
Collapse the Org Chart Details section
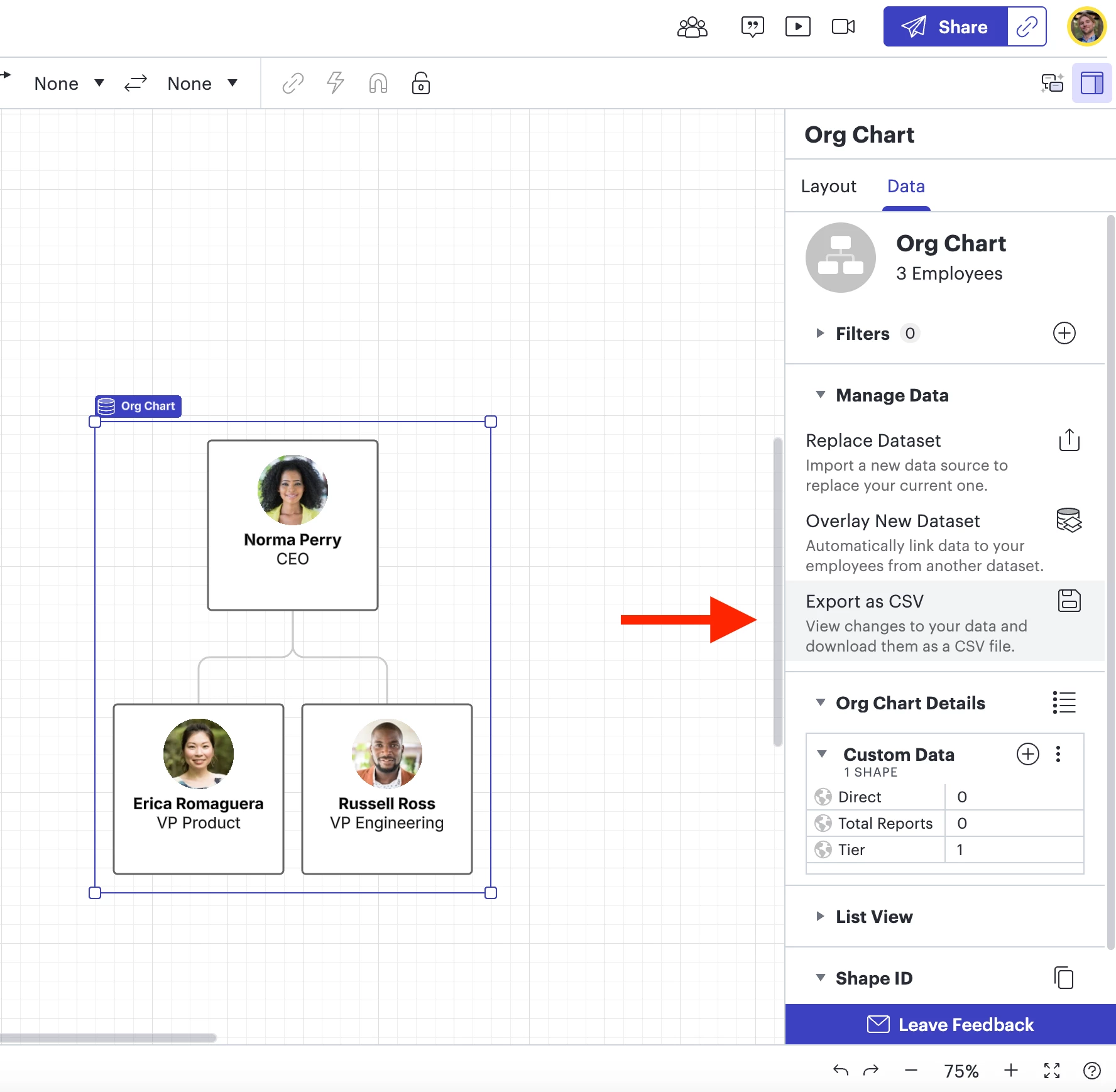tap(820, 703)
